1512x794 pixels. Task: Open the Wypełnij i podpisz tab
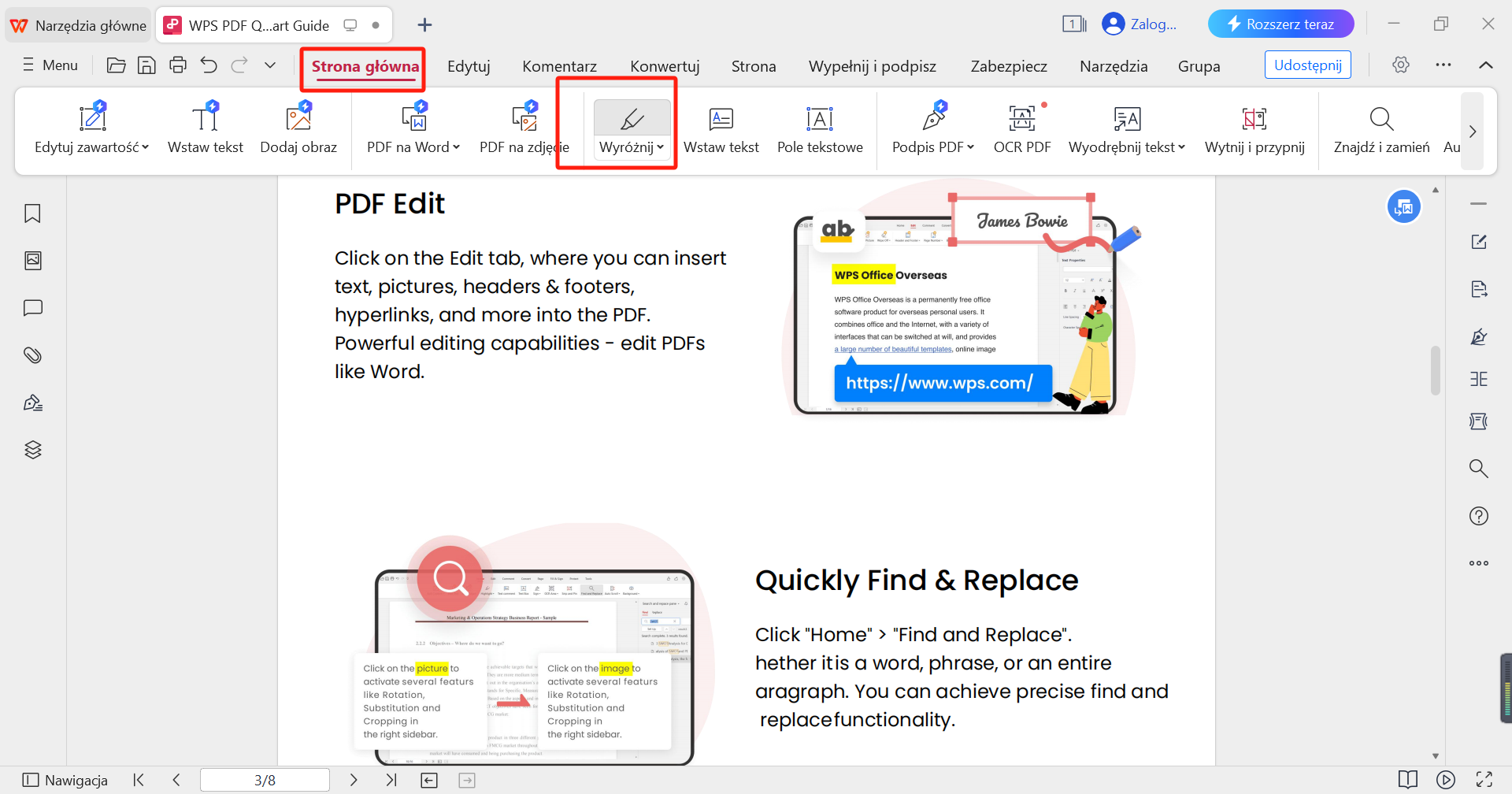(873, 67)
